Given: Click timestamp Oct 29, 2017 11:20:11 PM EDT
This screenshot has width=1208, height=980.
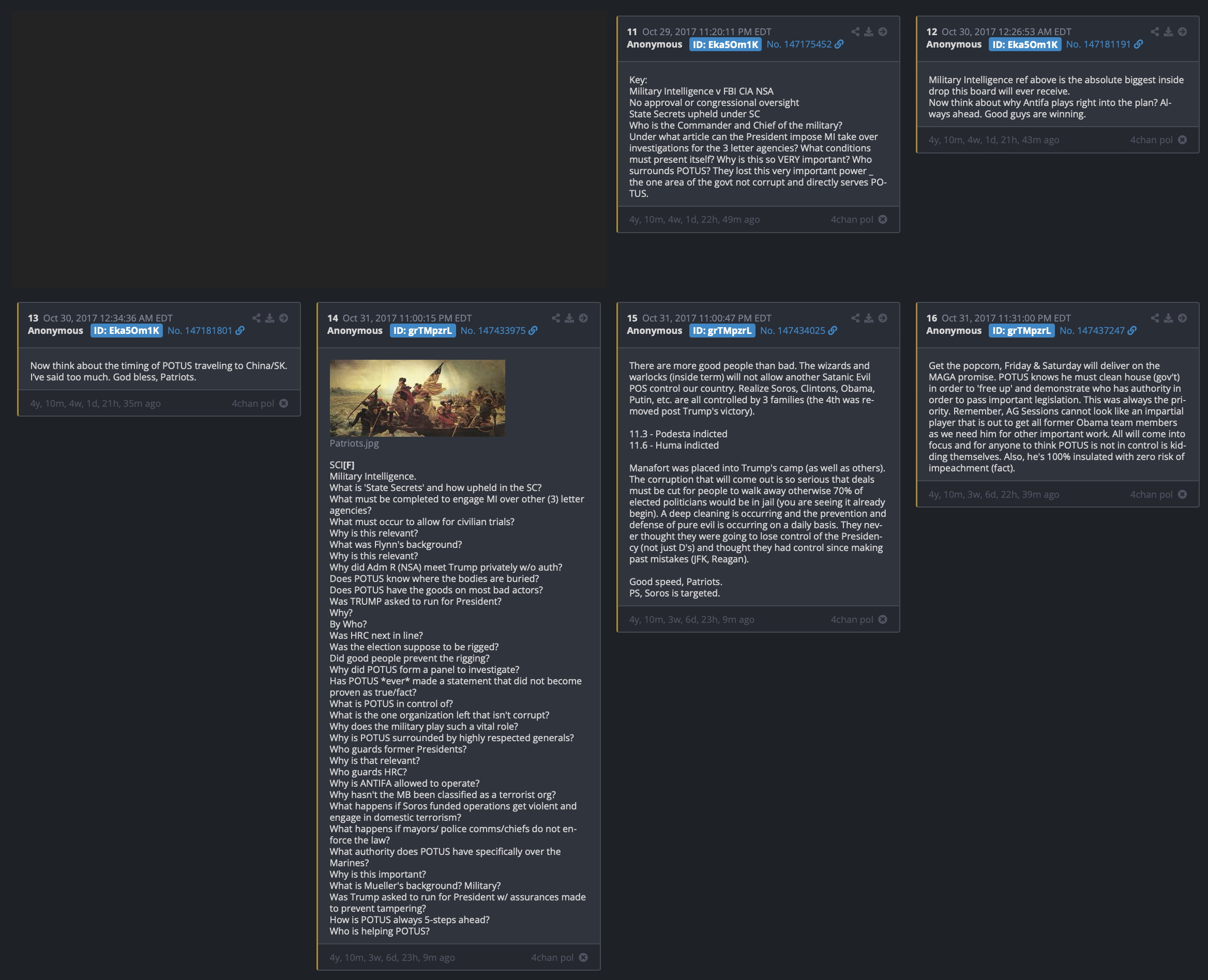Looking at the screenshot, I should pos(706,32).
